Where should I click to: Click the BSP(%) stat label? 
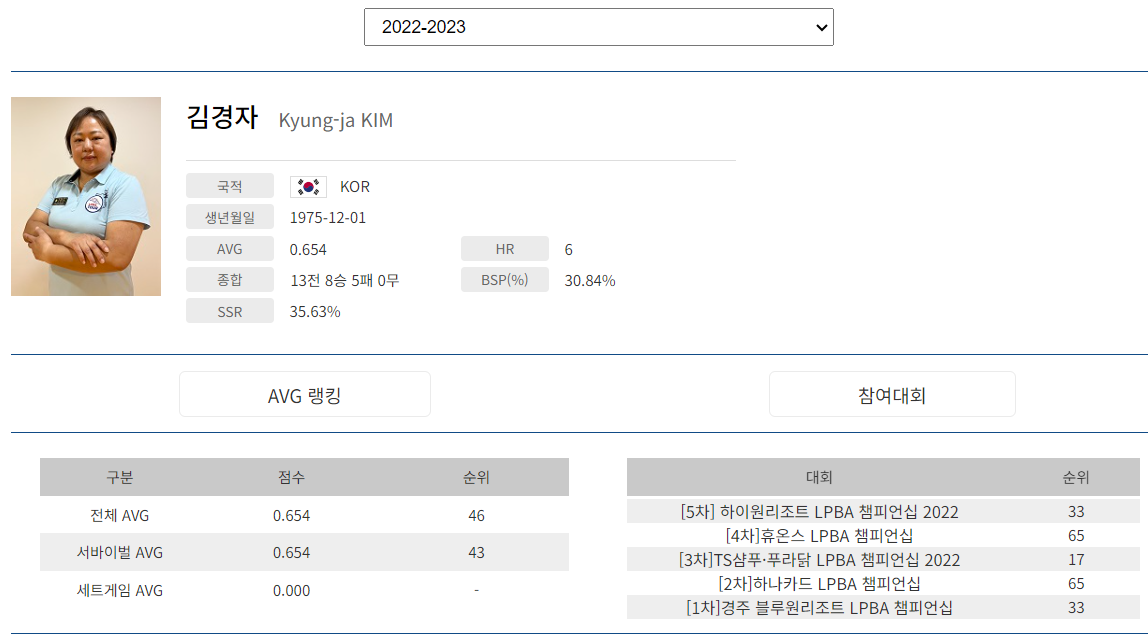click(x=504, y=280)
